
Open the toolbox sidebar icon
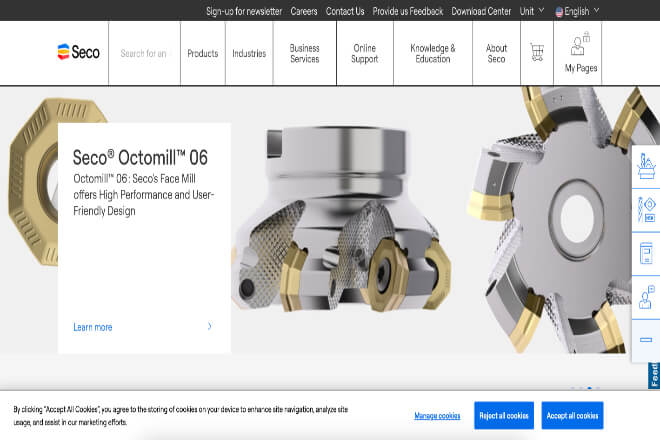pyautogui.click(x=646, y=166)
